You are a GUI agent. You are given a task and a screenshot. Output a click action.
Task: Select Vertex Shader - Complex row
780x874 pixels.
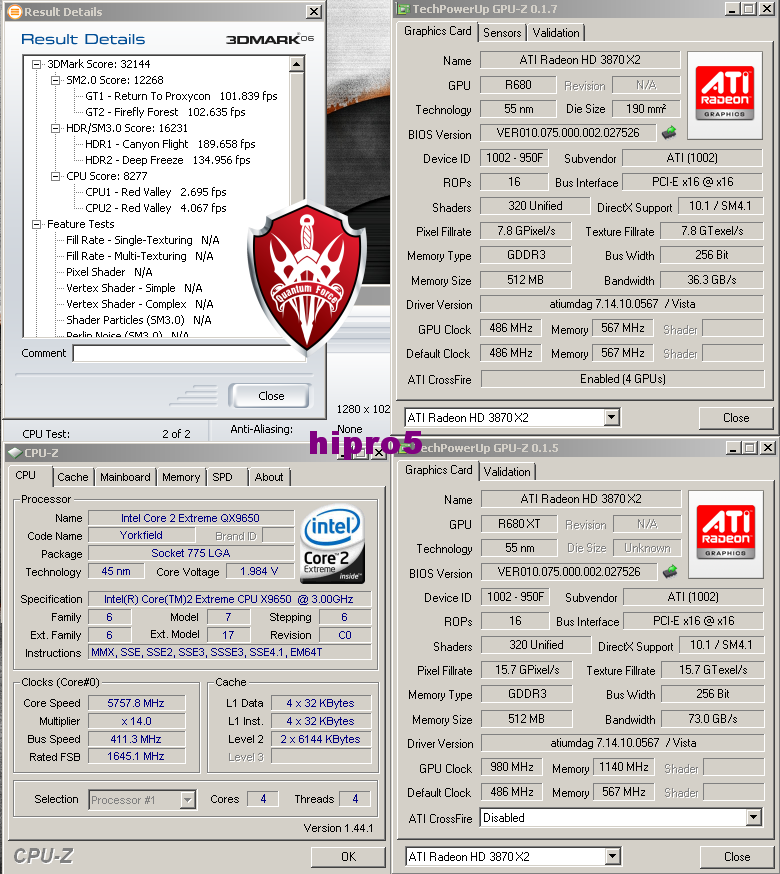139,304
